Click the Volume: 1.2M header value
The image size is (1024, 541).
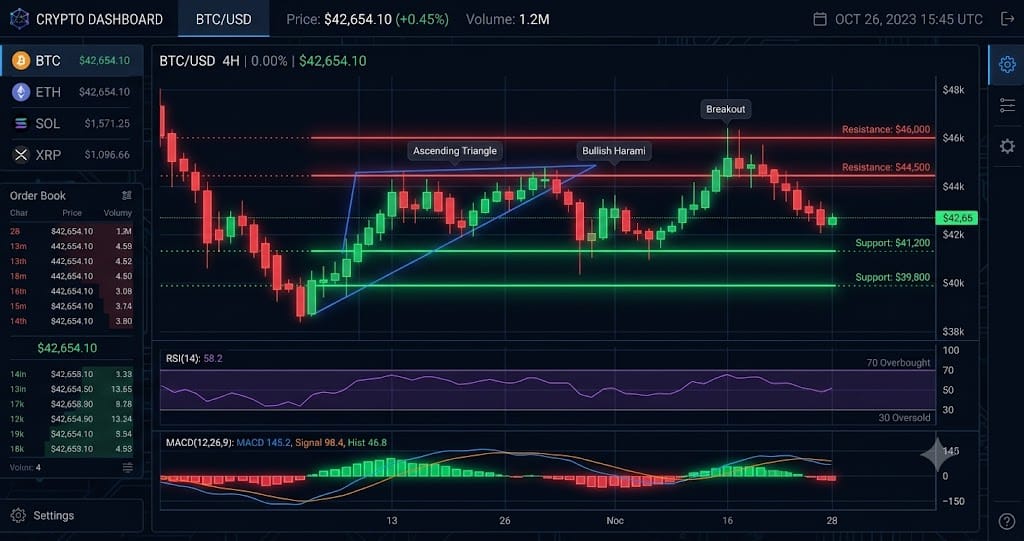507,20
